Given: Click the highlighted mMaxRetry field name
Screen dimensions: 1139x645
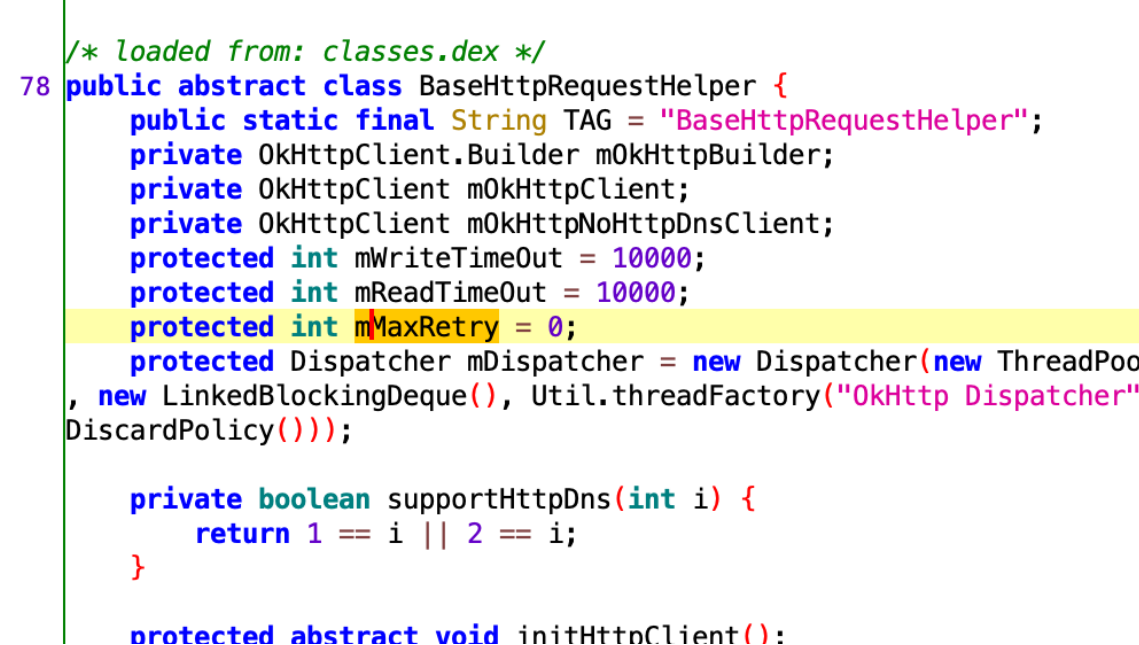Looking at the screenshot, I should point(426,327).
